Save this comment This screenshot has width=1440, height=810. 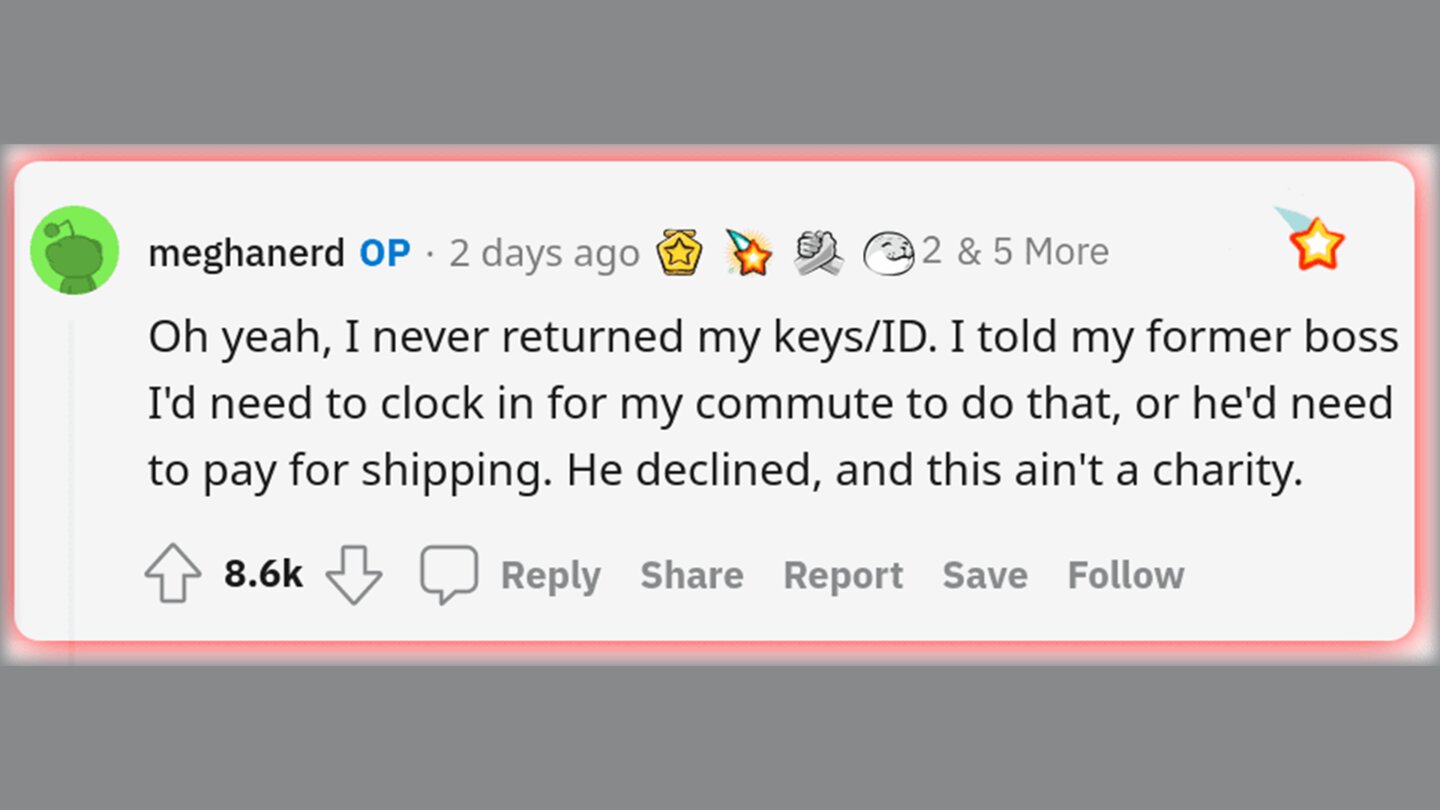tap(984, 575)
